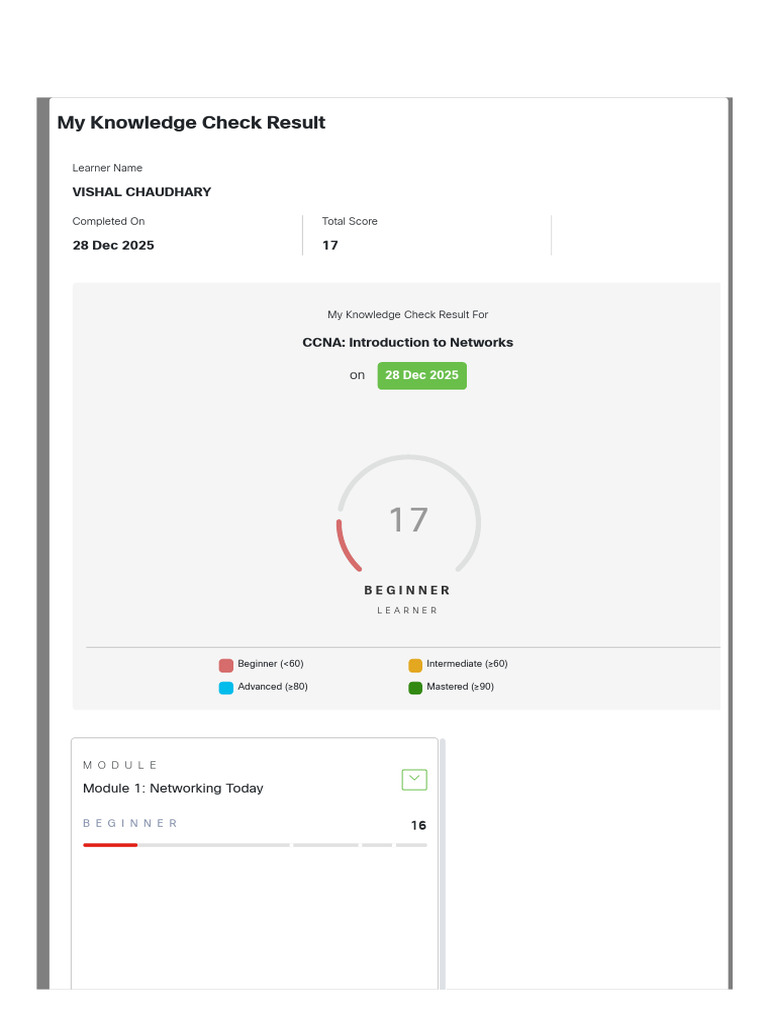Viewport: 768px width, 1024px height.
Task: Click the Beginner (<60) red legend swatch
Action: coord(226,665)
